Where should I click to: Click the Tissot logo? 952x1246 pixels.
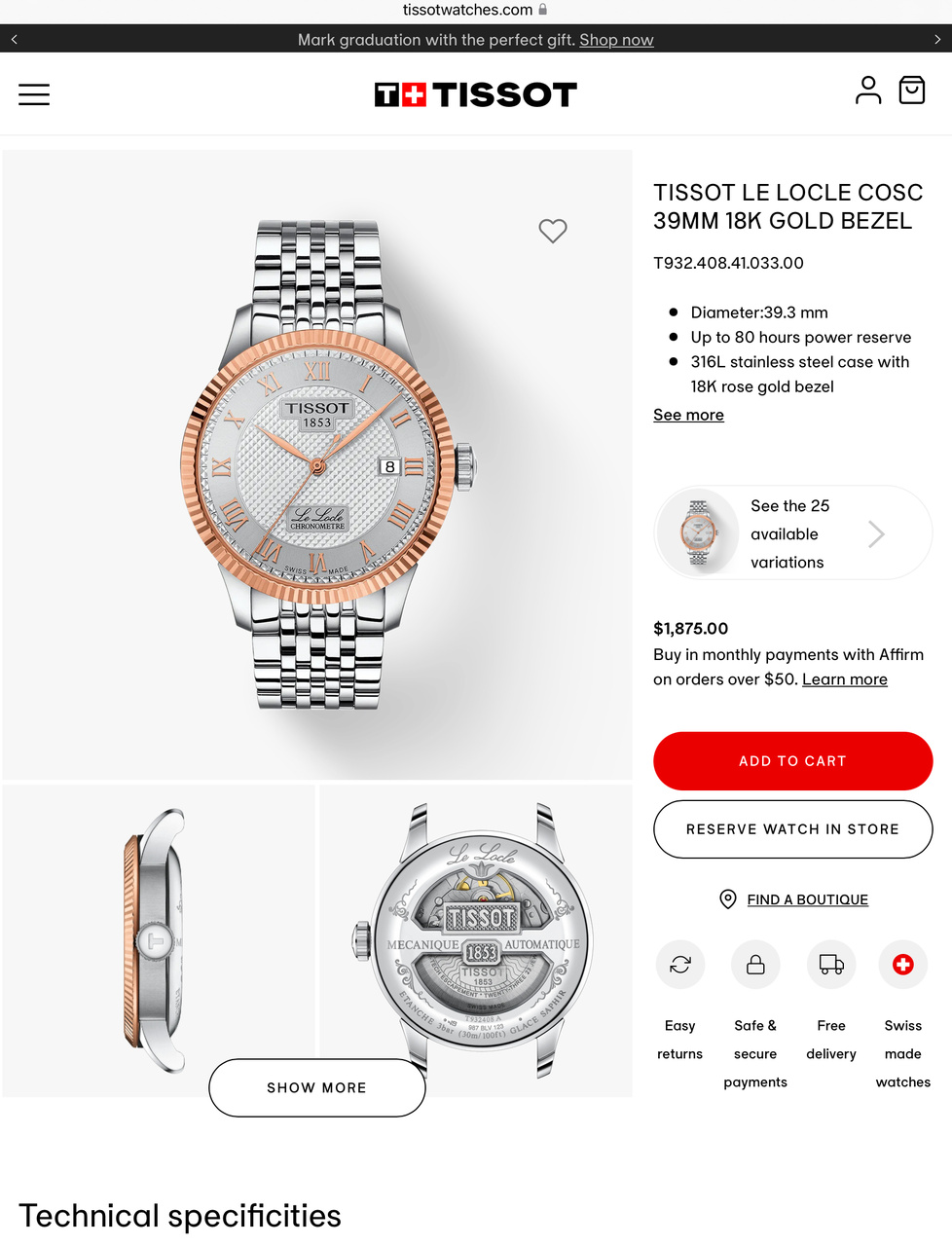tap(476, 94)
